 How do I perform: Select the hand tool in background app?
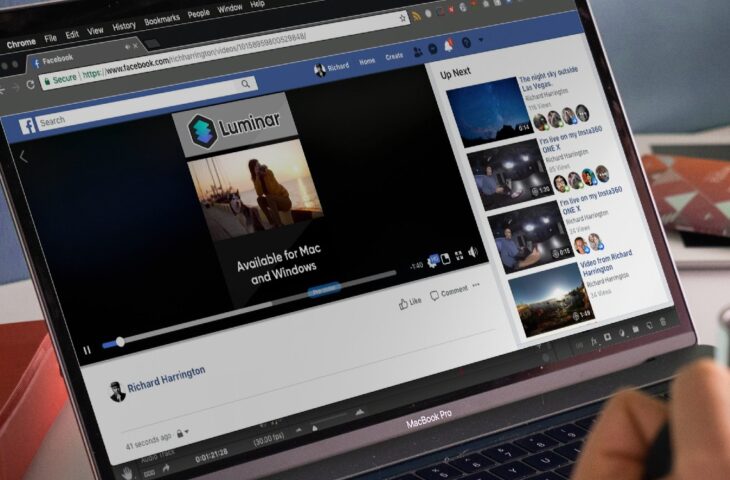[x=126, y=473]
